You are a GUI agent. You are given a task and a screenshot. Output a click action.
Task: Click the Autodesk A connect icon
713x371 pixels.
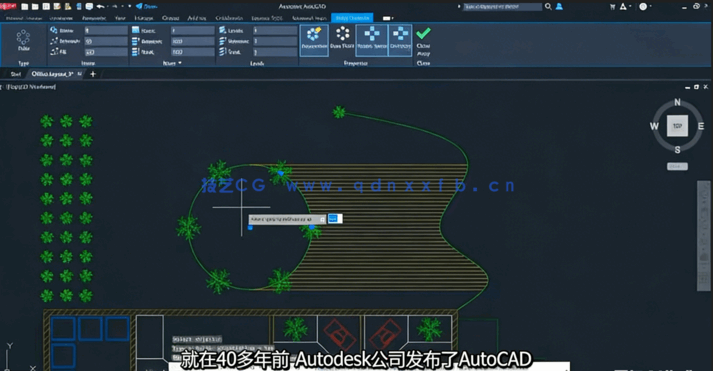click(x=623, y=6)
